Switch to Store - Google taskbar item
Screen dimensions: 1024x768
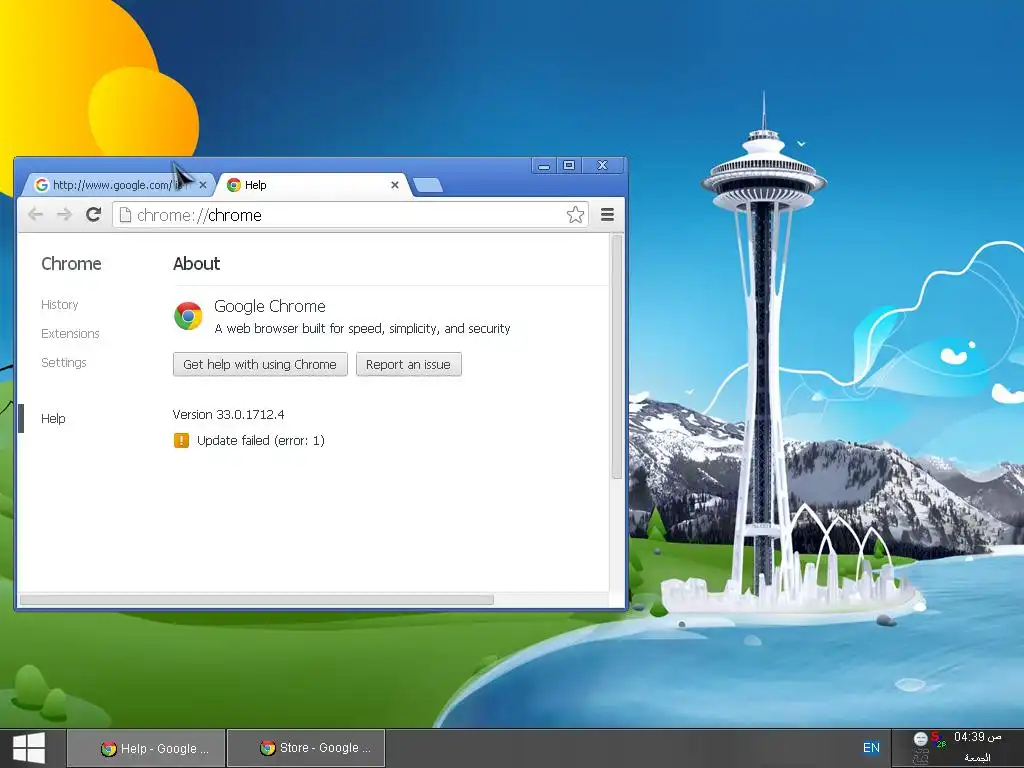306,748
